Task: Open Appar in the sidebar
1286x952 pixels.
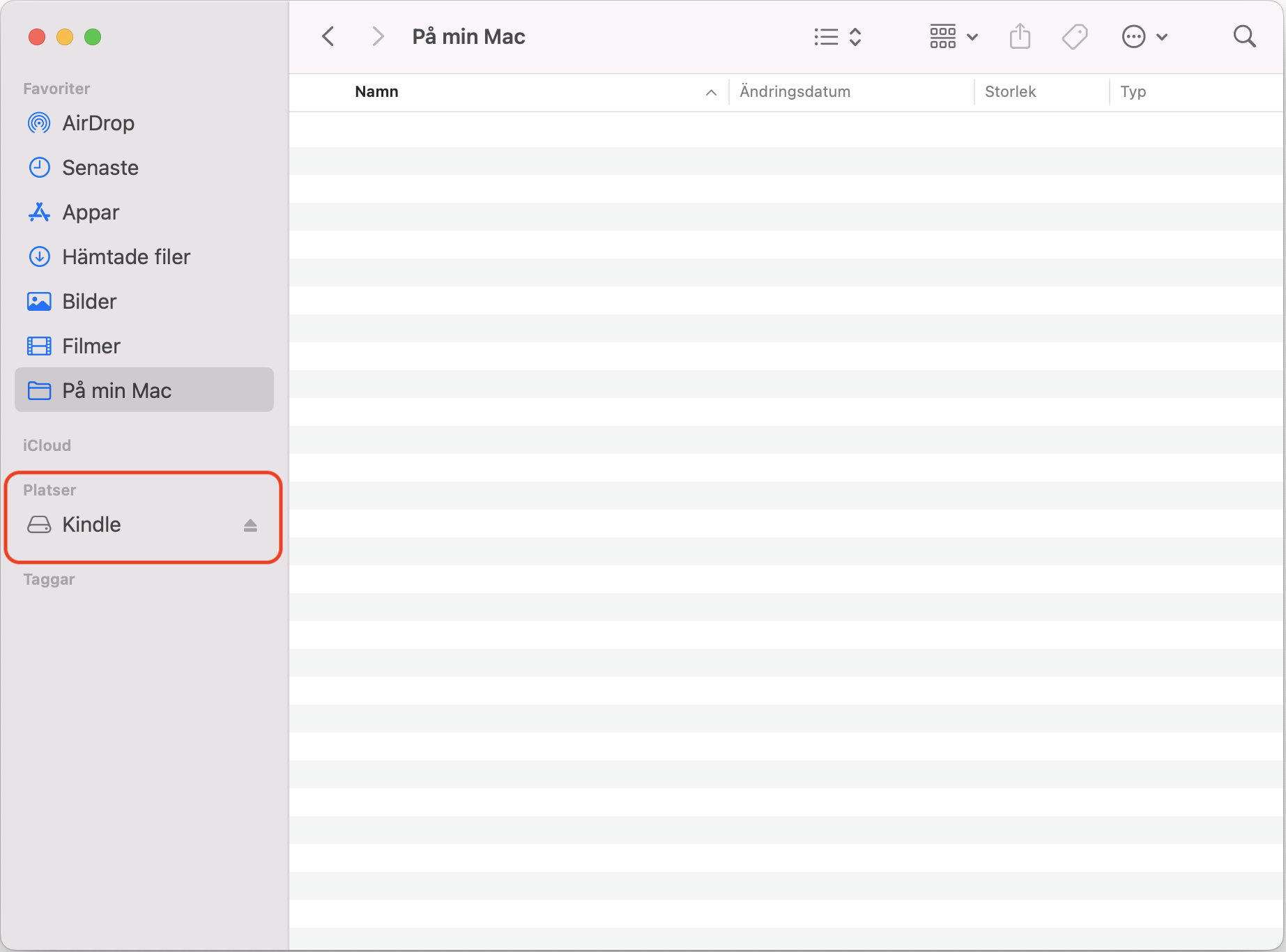Action: point(144,213)
